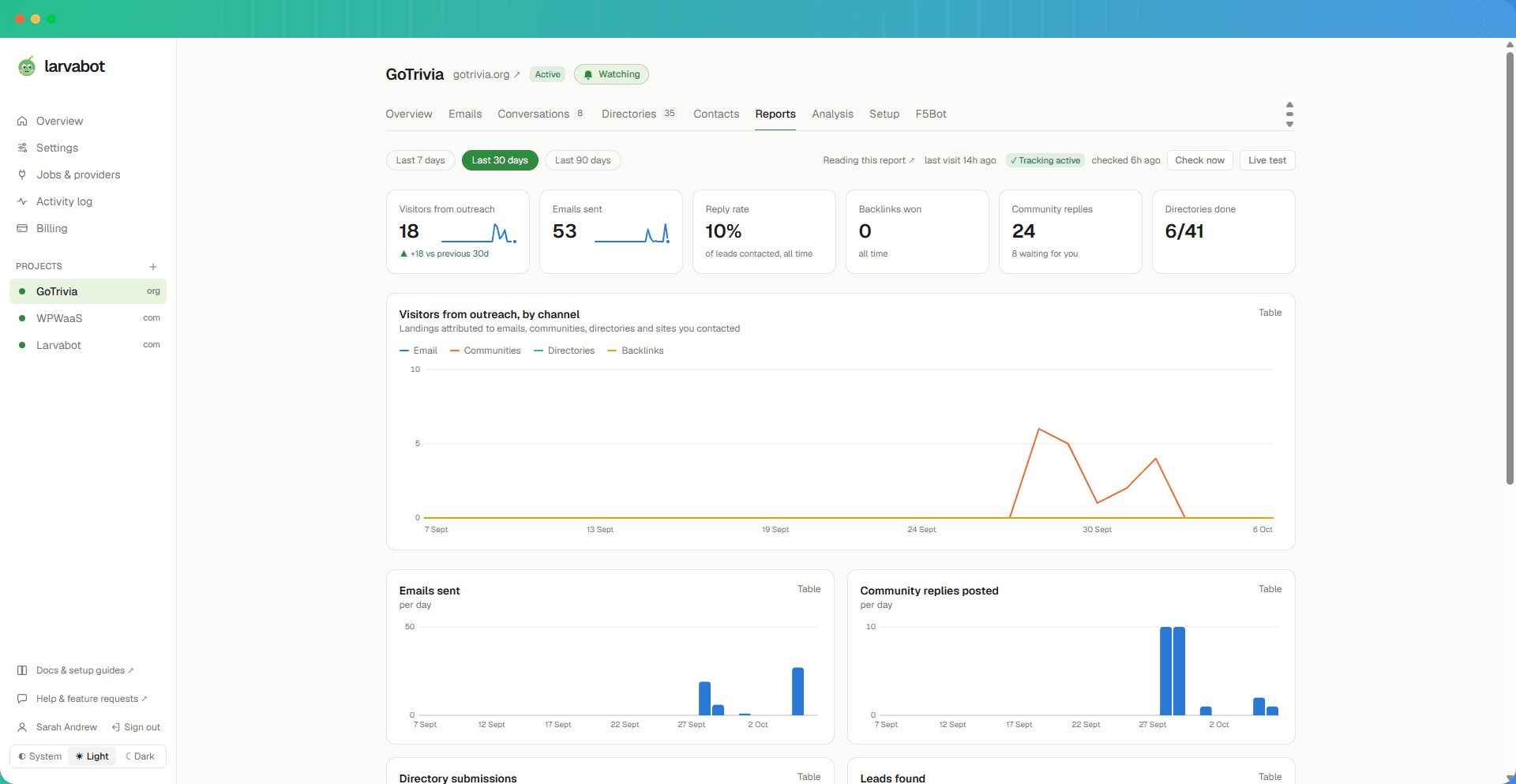Open the Conversations tab
Viewport: 1516px width, 784px height.
pos(541,114)
